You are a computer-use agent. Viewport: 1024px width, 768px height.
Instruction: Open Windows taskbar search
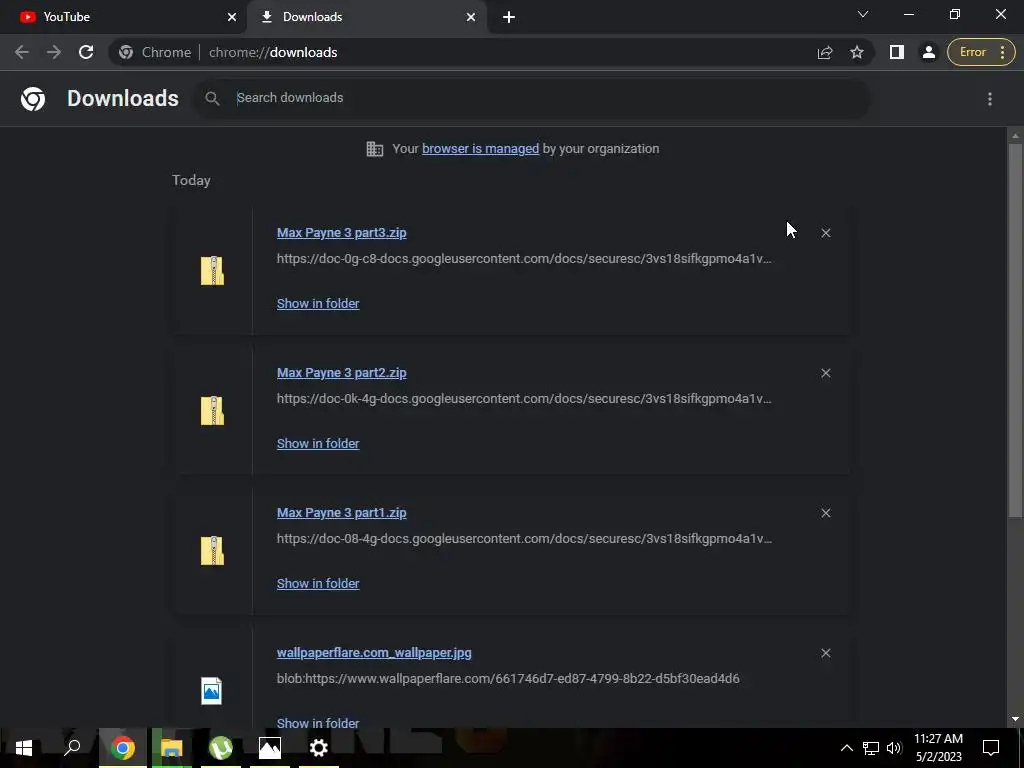tap(72, 748)
